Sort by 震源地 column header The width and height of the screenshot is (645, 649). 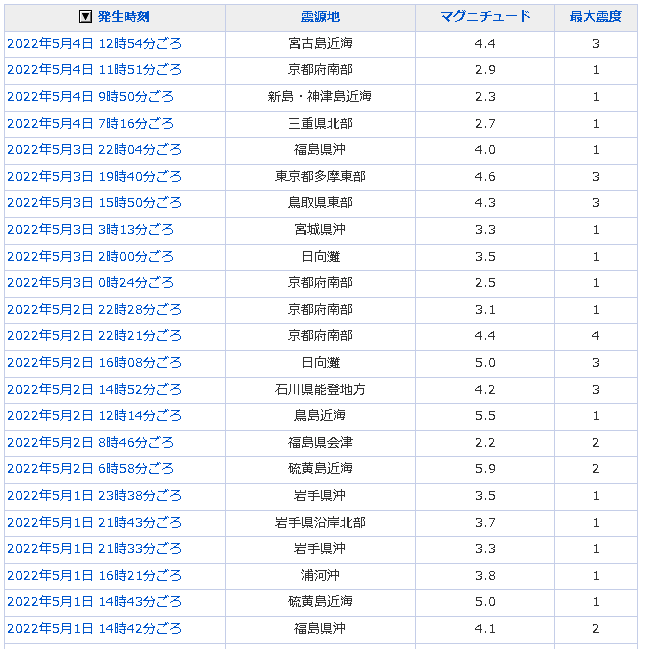(x=320, y=17)
